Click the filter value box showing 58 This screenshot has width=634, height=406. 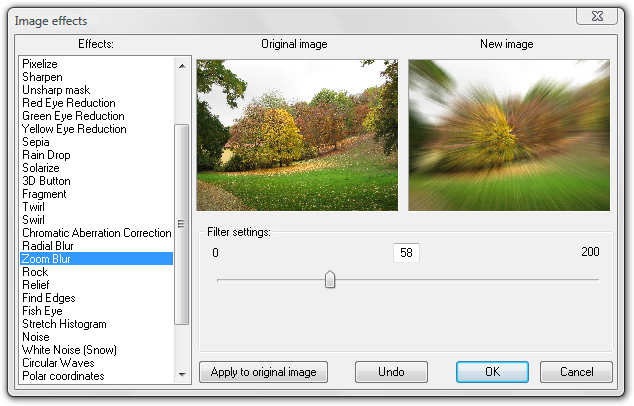coord(406,253)
